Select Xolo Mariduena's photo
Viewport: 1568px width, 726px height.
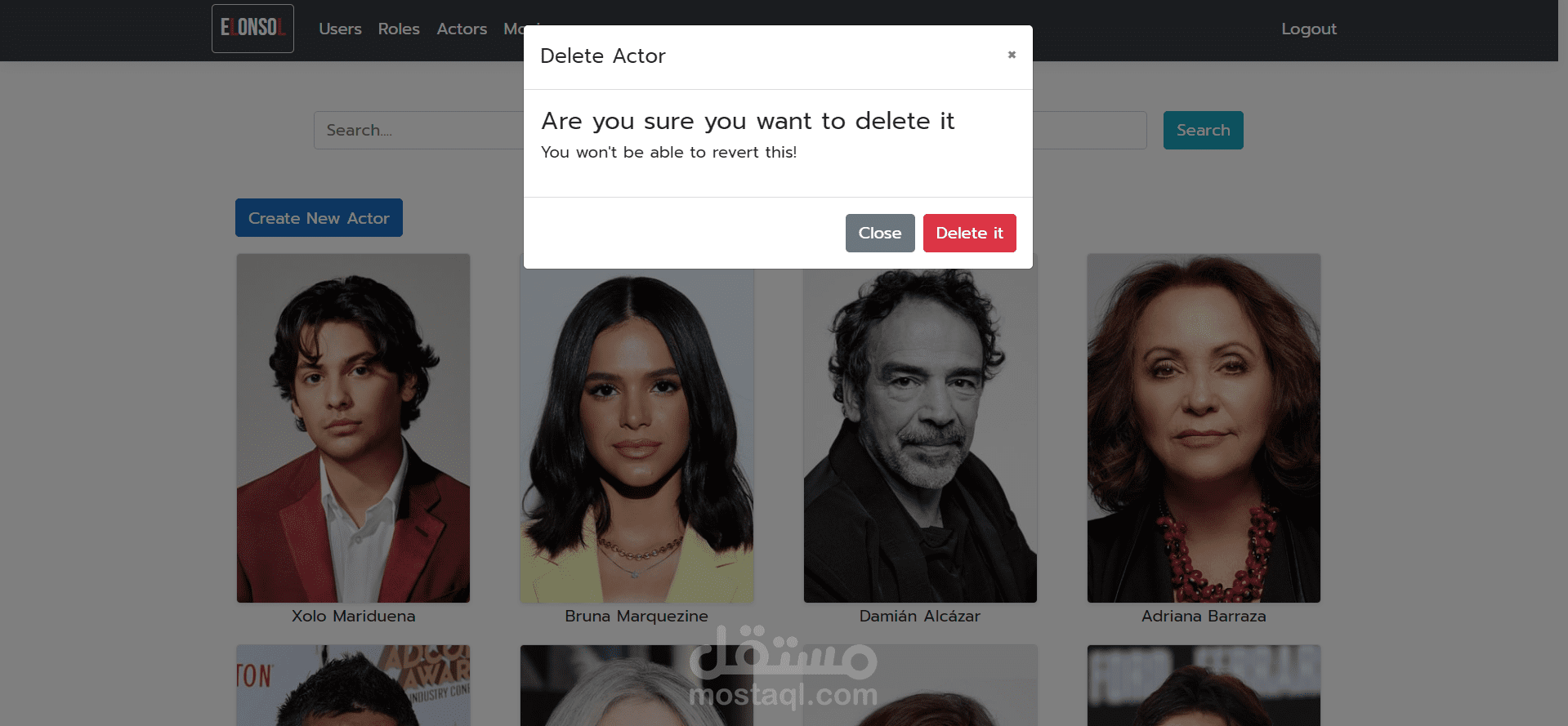(x=353, y=428)
